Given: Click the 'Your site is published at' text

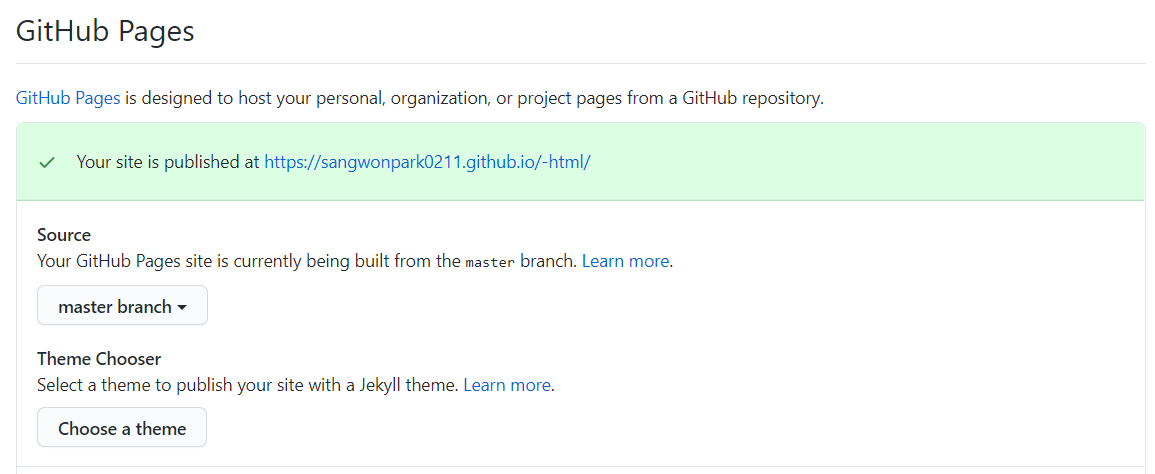Looking at the screenshot, I should (x=168, y=162).
